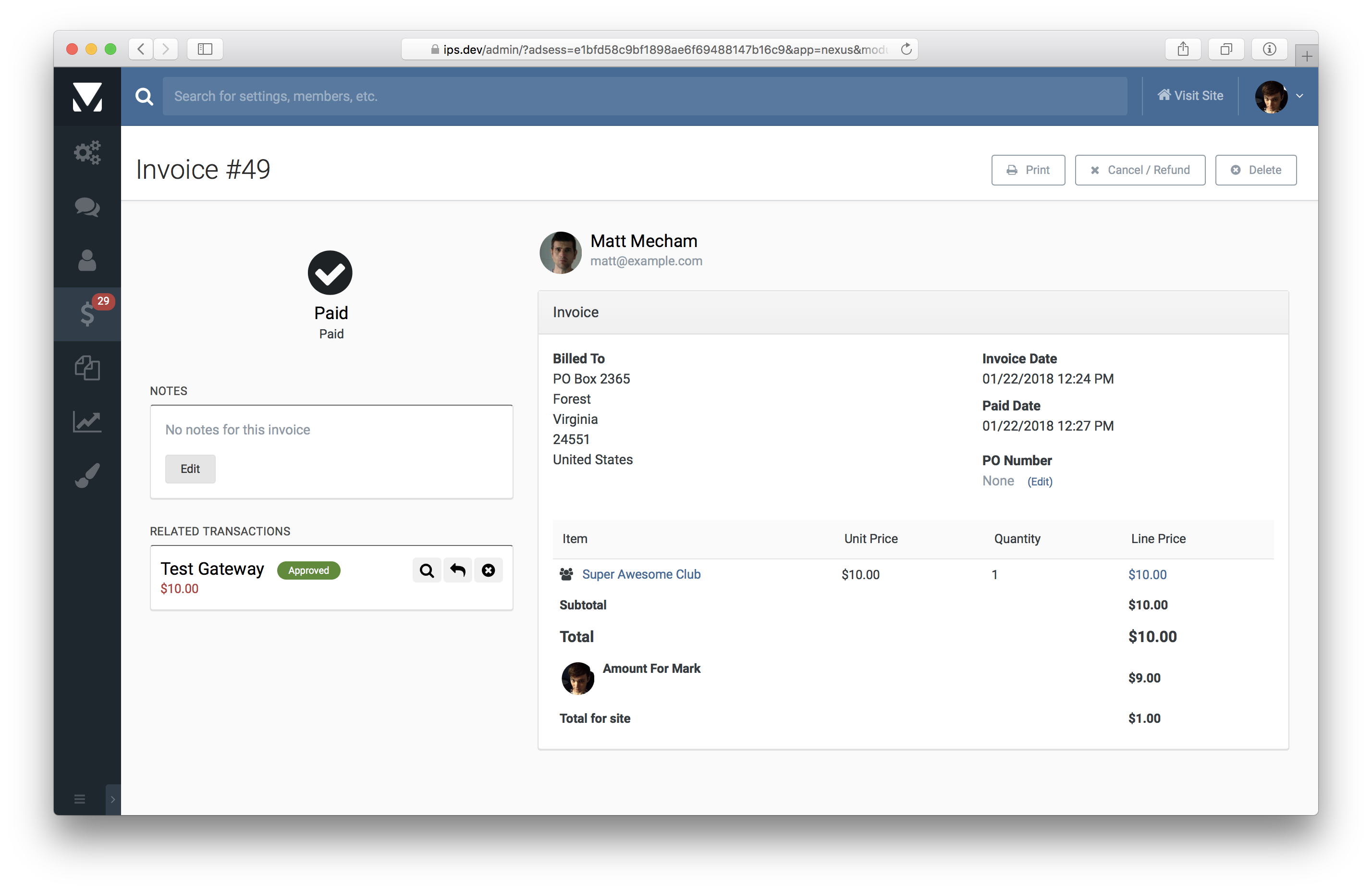Edit the invoice notes
Image resolution: width=1372 pixels, height=892 pixels.
click(190, 469)
